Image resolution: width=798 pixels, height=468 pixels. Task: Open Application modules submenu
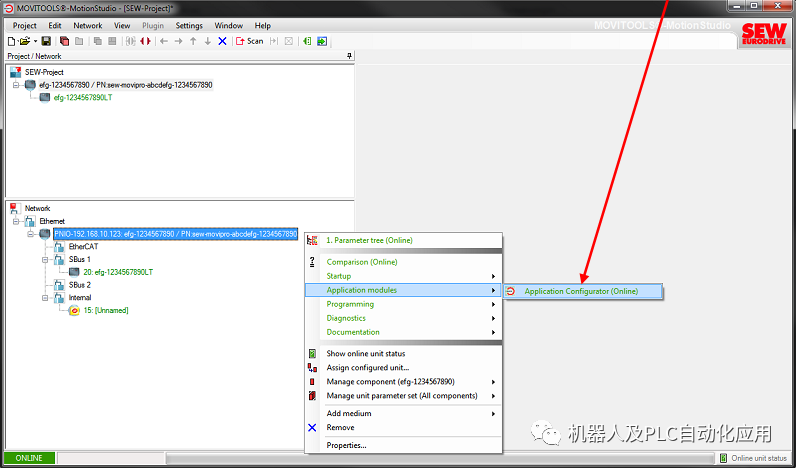(403, 290)
